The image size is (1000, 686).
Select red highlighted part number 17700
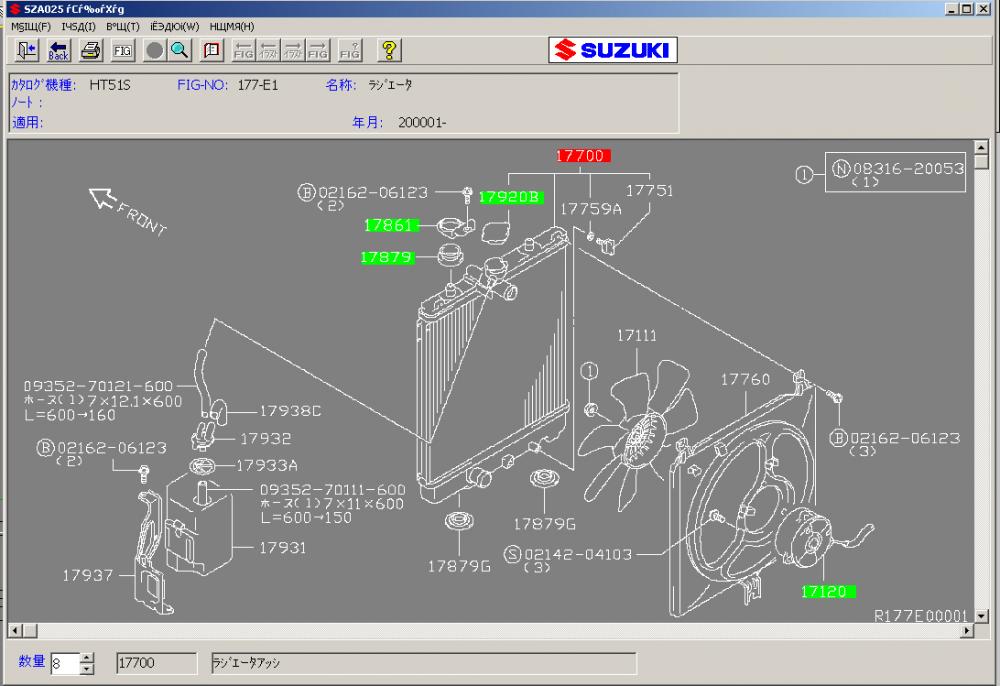click(x=583, y=156)
